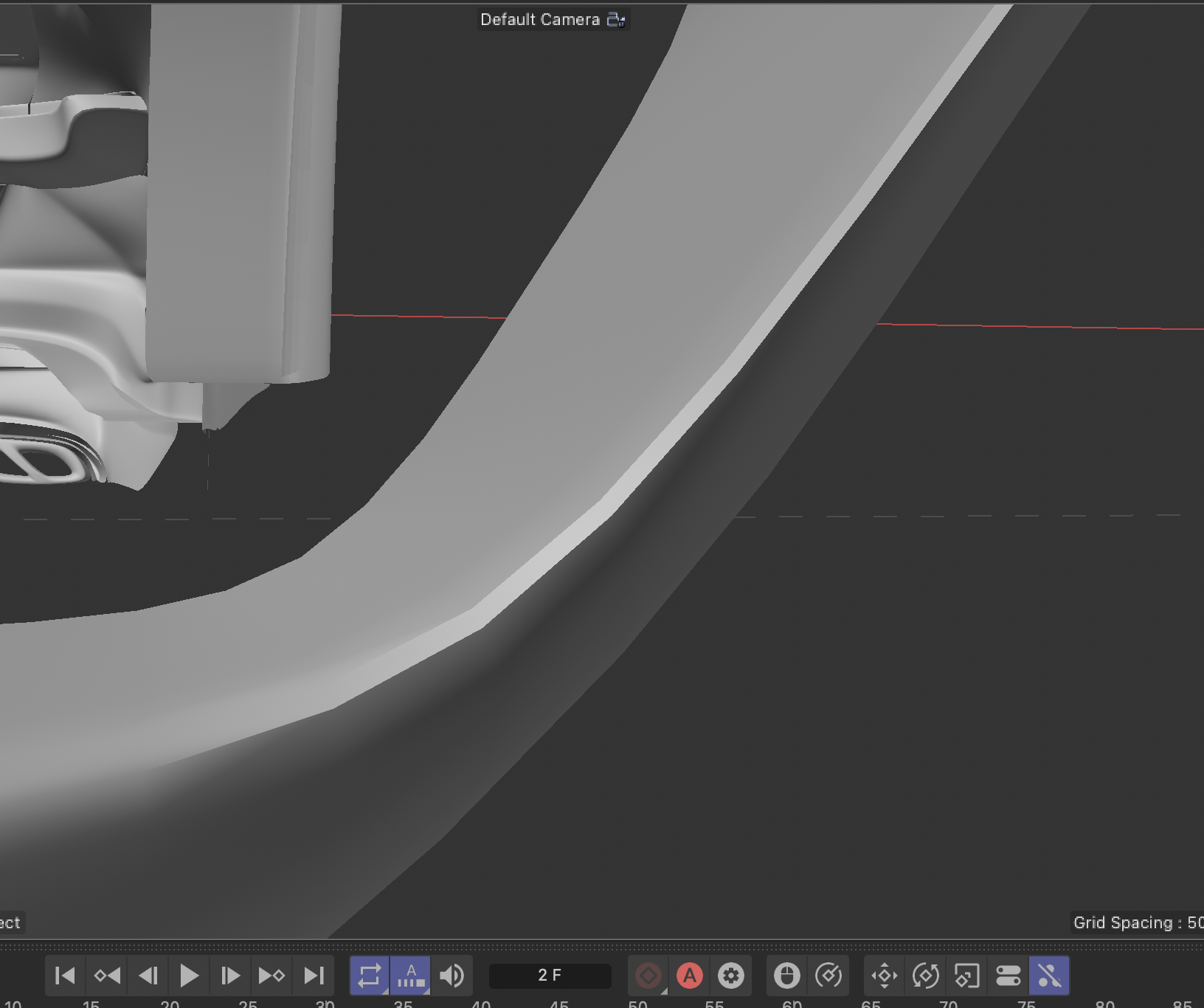
Task: Toggle the preview range playback button
Action: click(411, 976)
